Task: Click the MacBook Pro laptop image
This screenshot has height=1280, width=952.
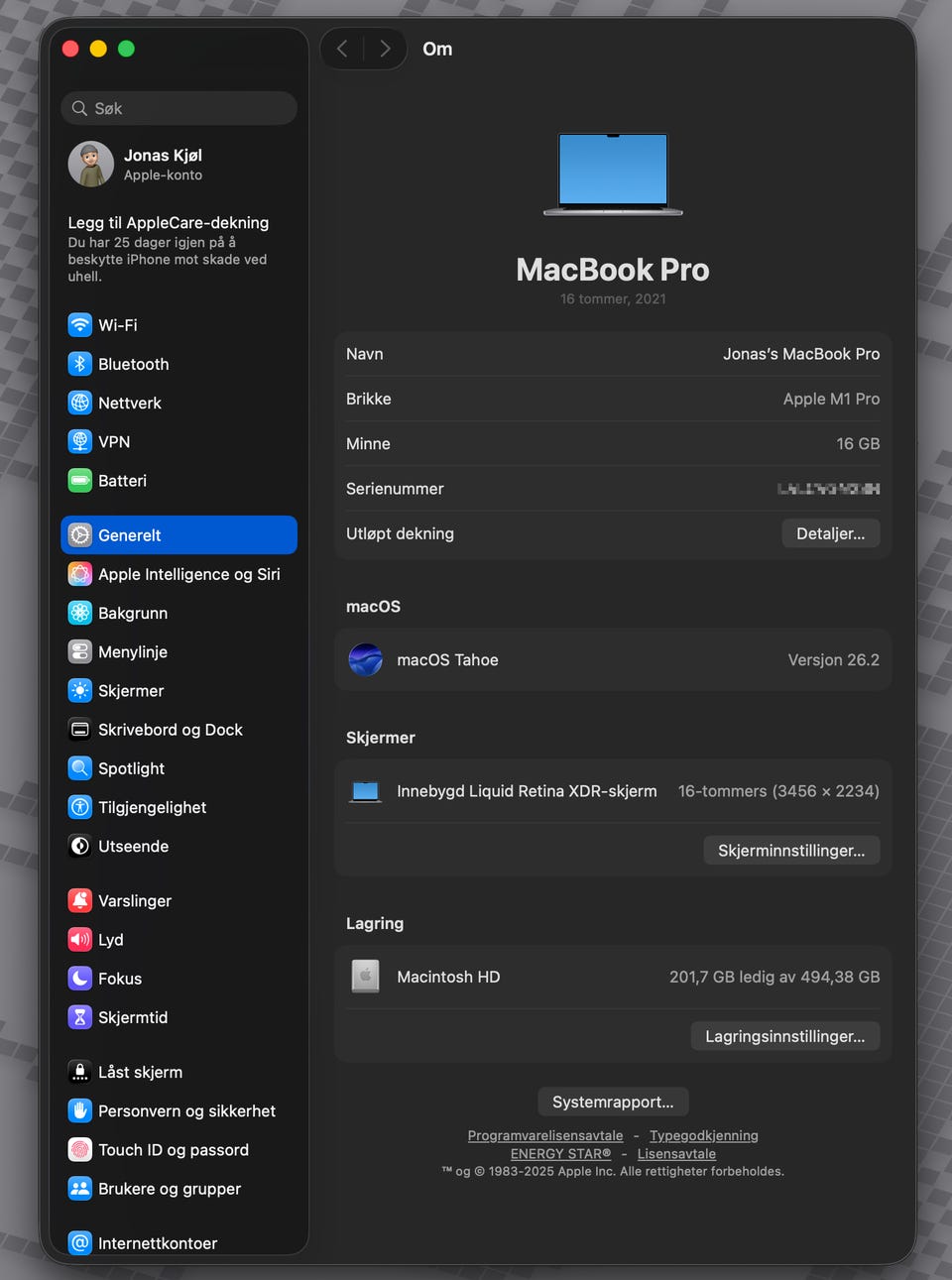Action: point(613,174)
